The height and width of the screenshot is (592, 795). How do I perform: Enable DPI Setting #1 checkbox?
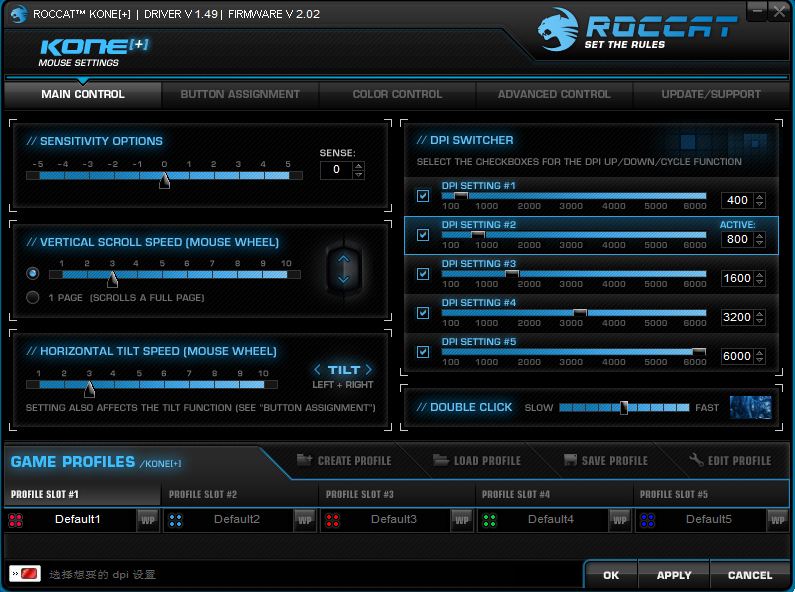point(423,196)
